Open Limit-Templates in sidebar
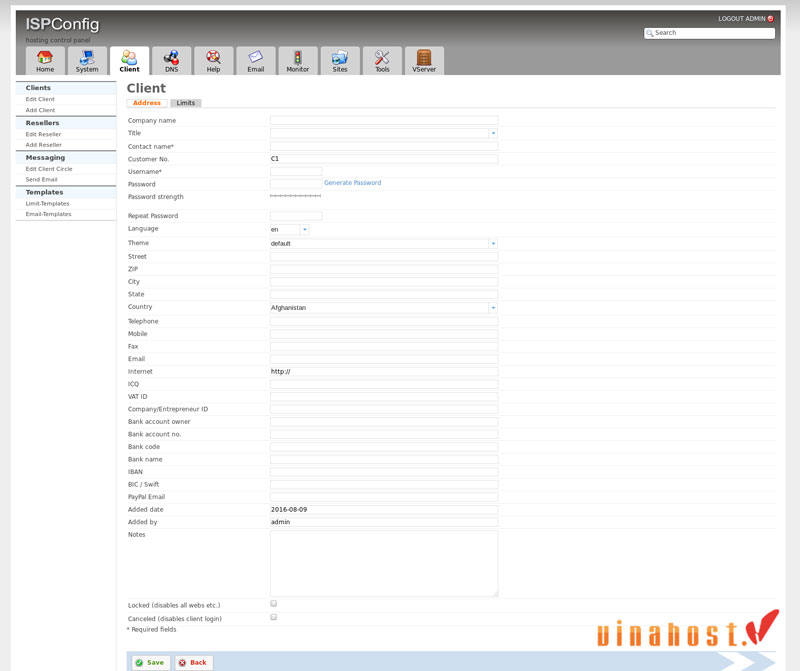This screenshot has height=671, width=800. [47, 204]
